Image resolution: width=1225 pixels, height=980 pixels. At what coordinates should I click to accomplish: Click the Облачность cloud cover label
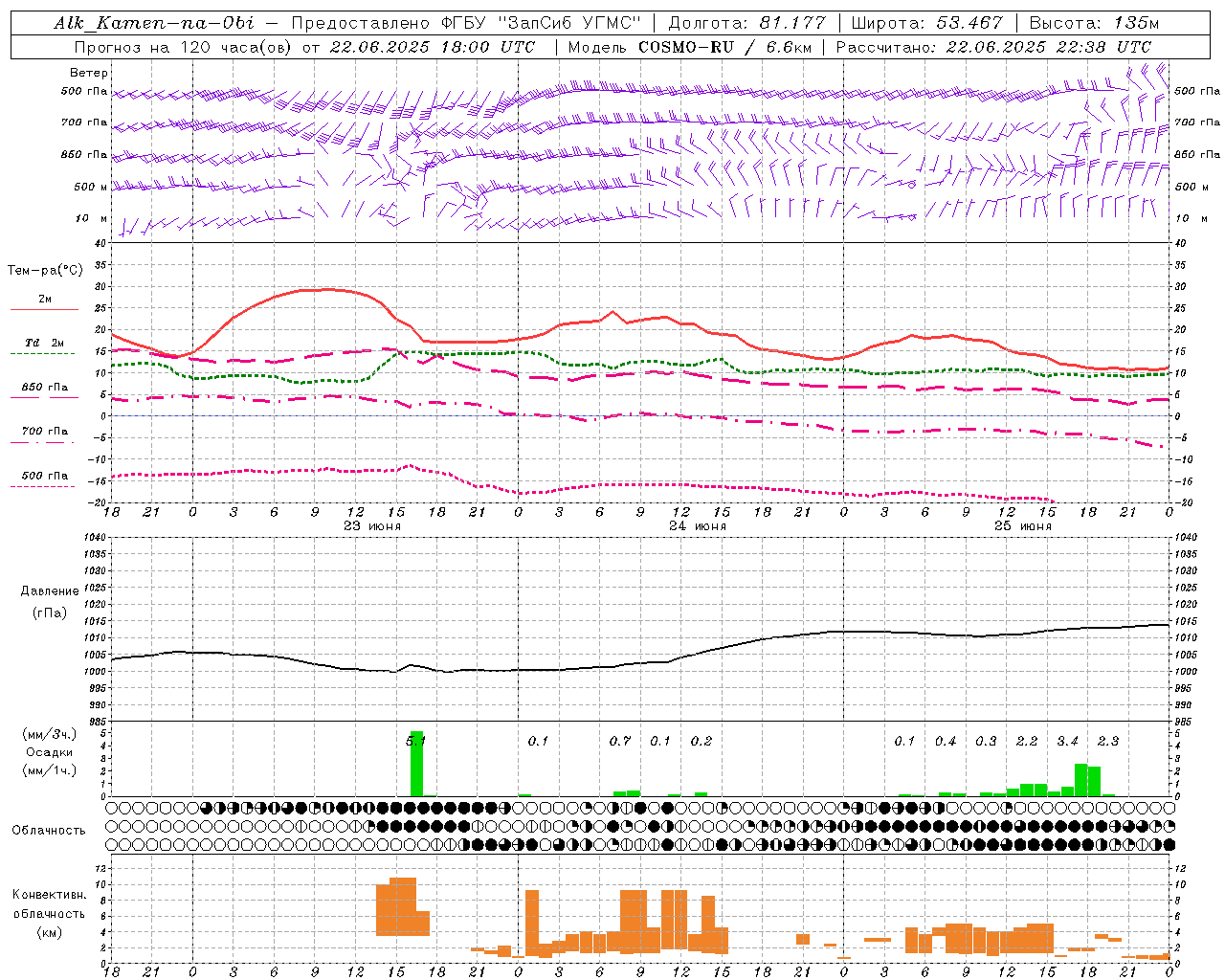point(48,831)
